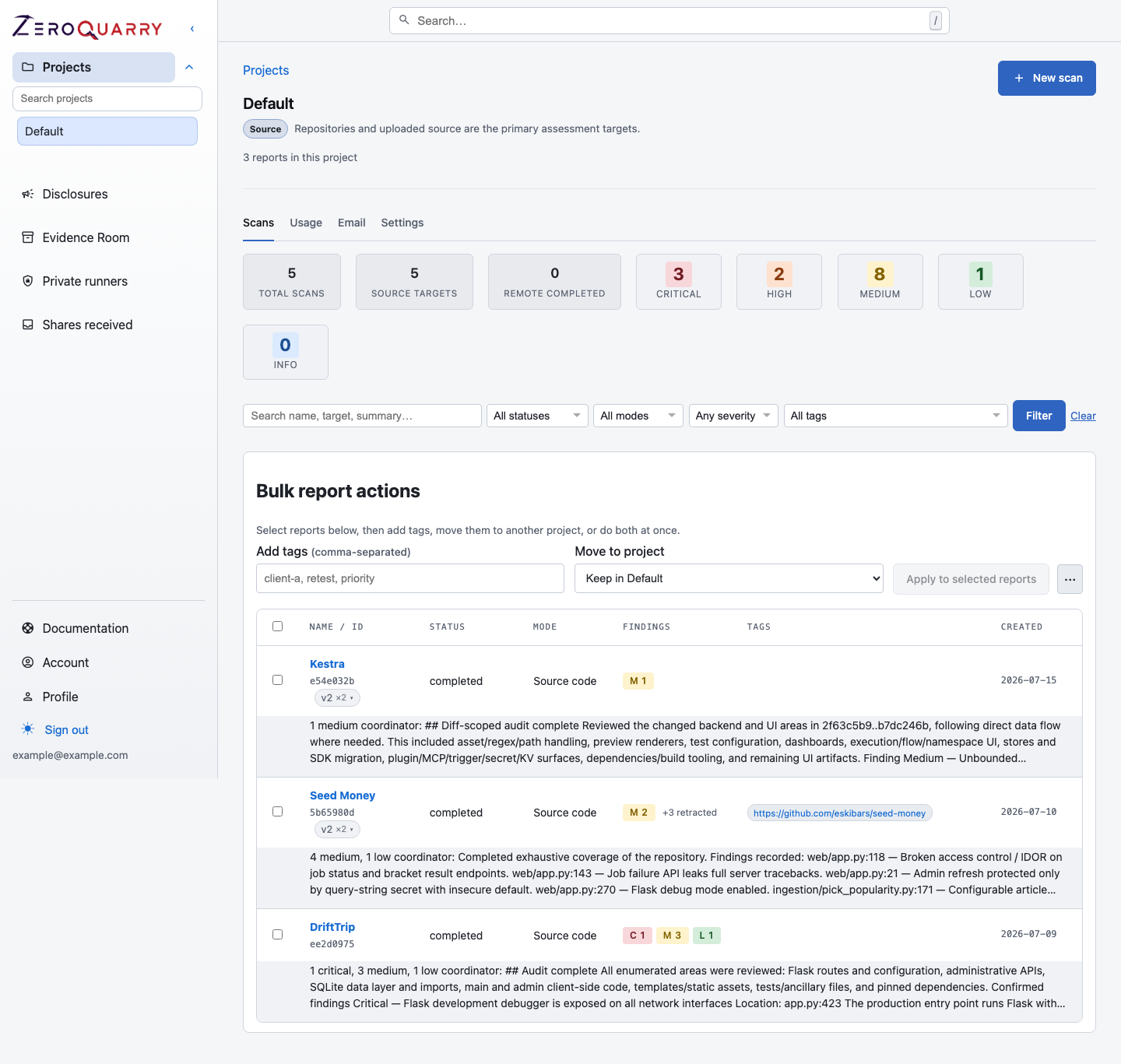1121x1064 pixels.
Task: Open the Keep in Default project dropdown
Action: (729, 578)
